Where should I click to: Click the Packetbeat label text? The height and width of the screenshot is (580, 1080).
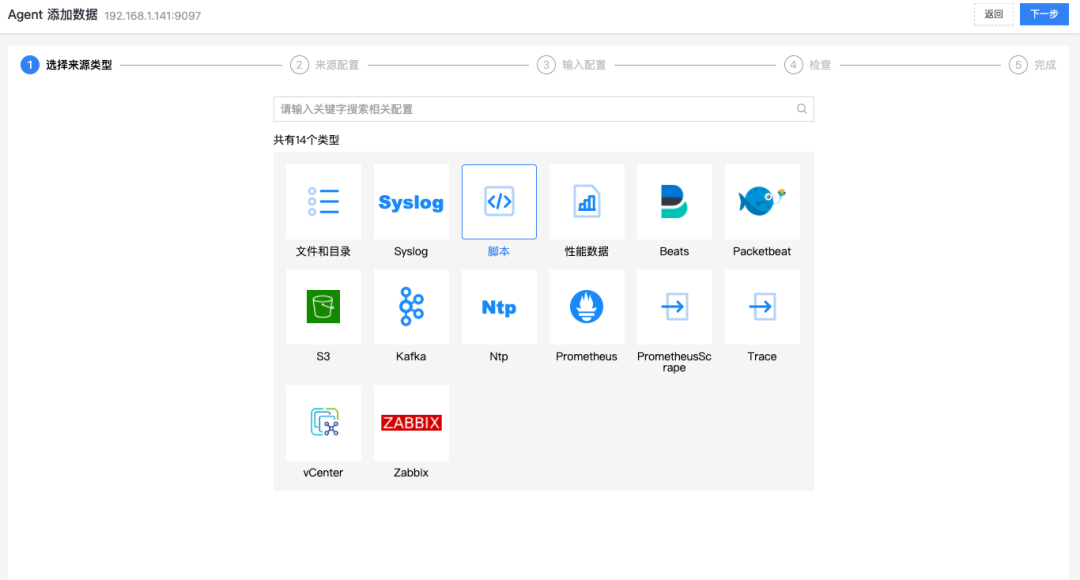pyautogui.click(x=762, y=251)
